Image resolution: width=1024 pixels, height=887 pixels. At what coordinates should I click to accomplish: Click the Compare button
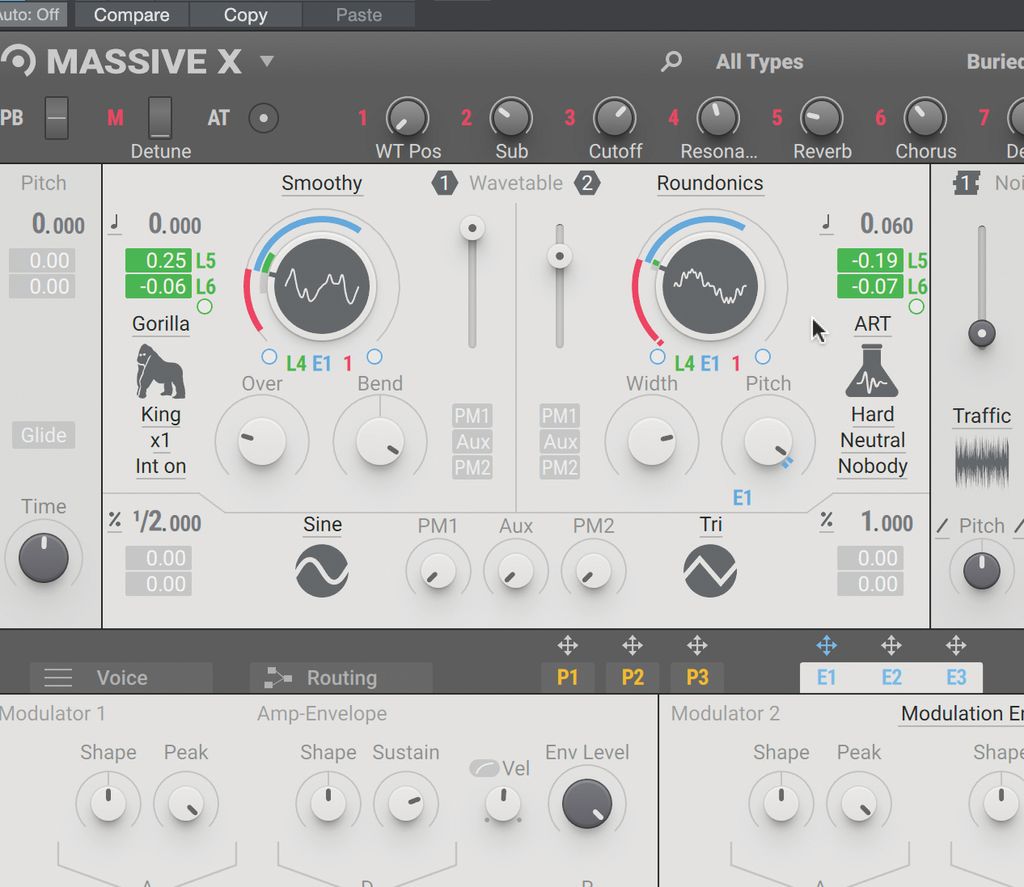pyautogui.click(x=131, y=14)
